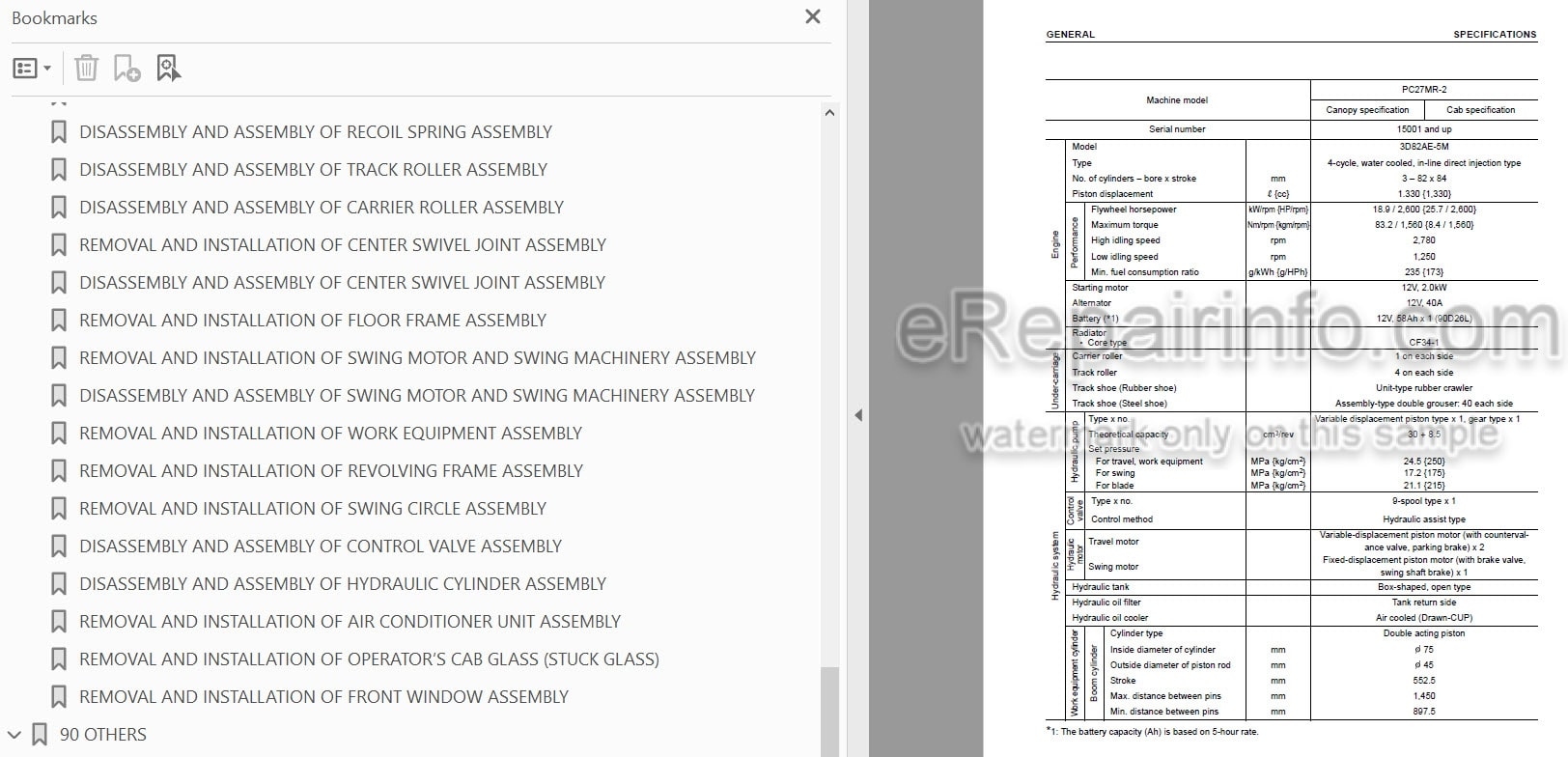1568x757 pixels.
Task: Click the bookmark icon beside Hydraulic Cylinder
Action: point(59,584)
